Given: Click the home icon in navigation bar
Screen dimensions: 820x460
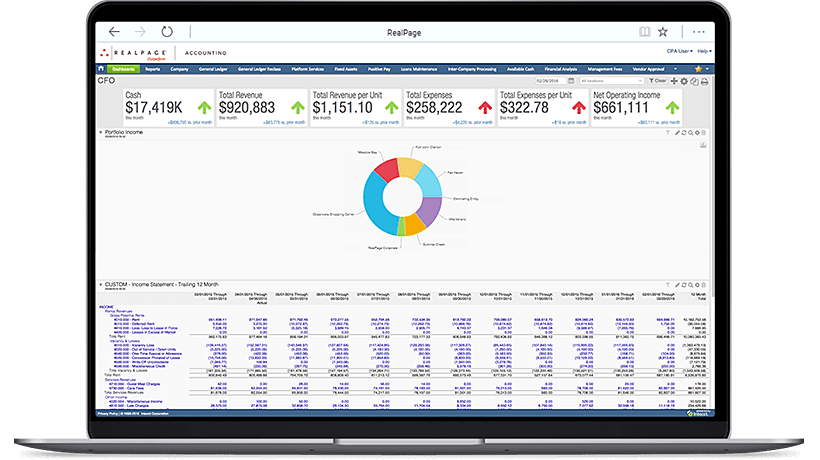Looking at the screenshot, I should [101, 69].
